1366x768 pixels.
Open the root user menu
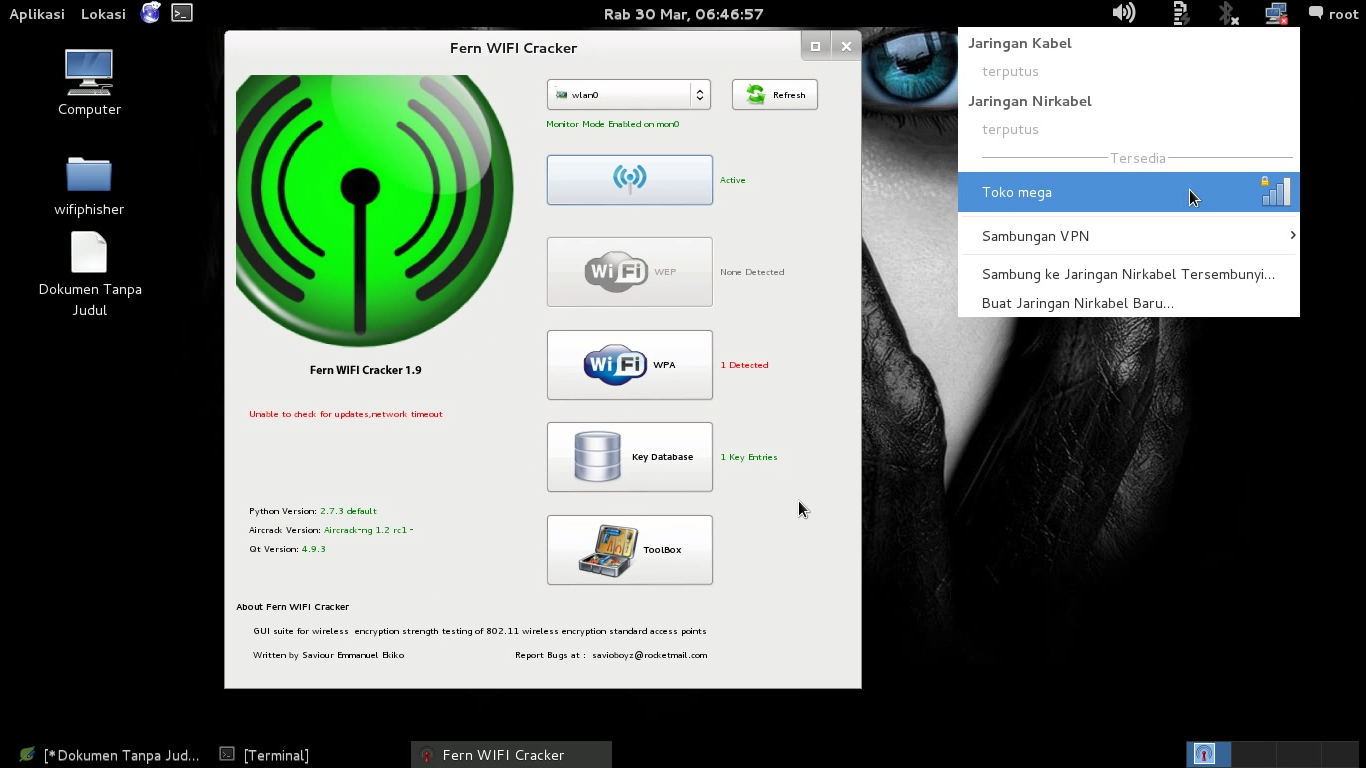coord(1334,14)
